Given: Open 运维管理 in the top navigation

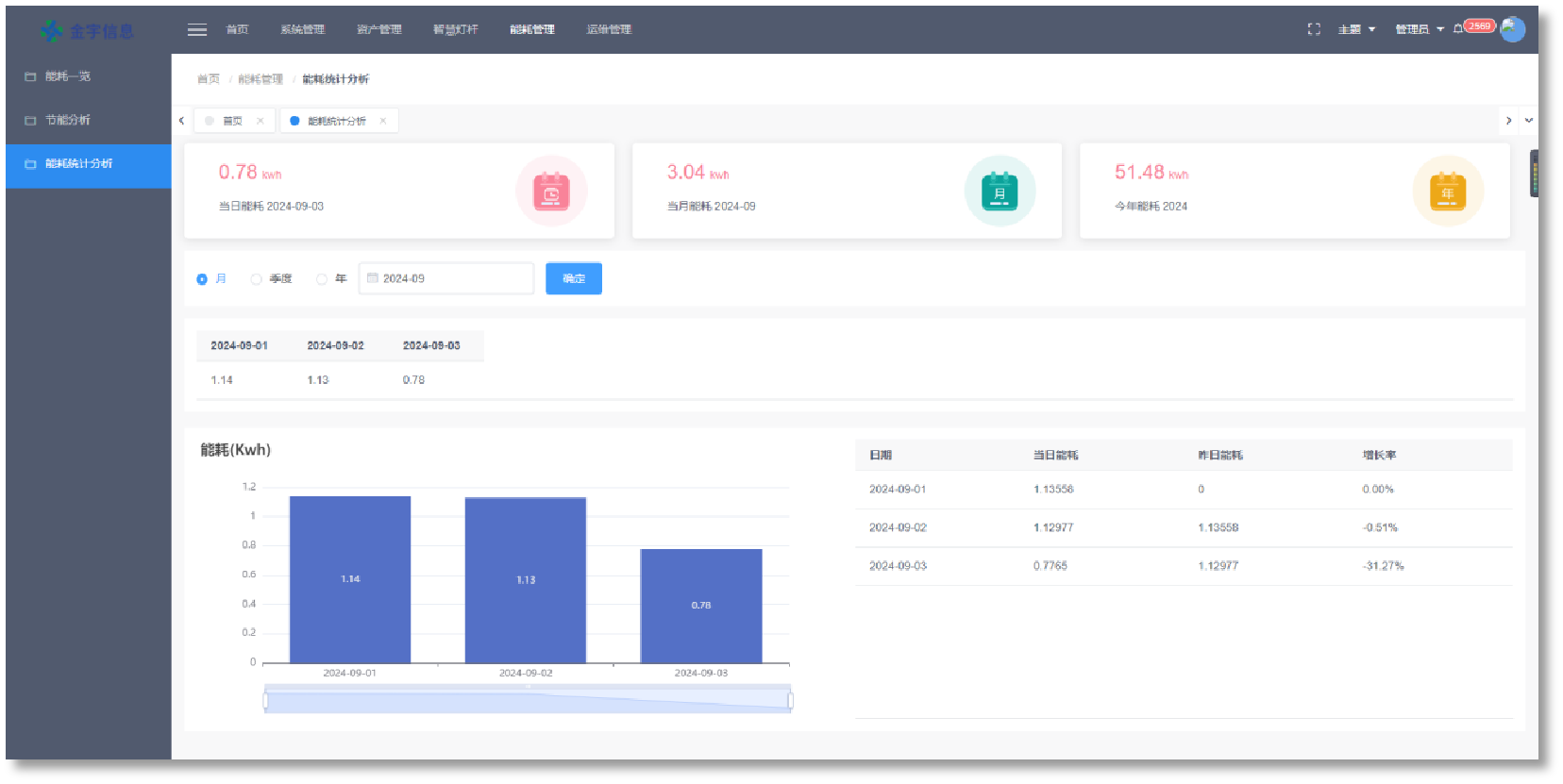Looking at the screenshot, I should (609, 29).
